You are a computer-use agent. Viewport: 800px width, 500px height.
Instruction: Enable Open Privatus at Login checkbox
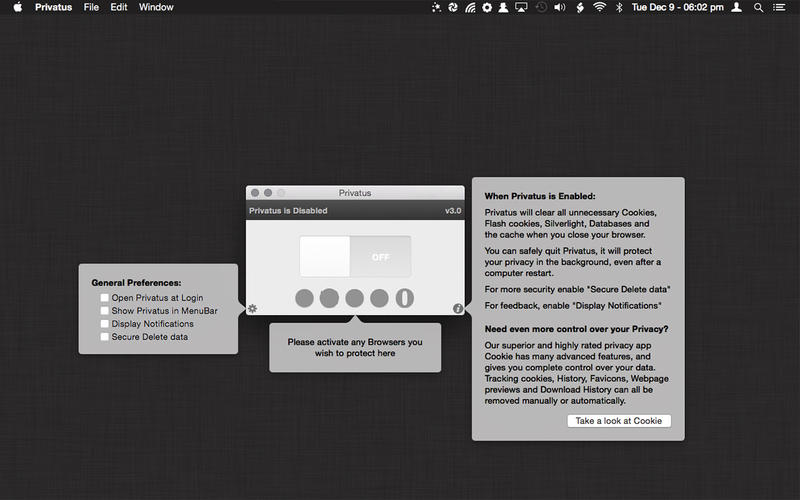pyautogui.click(x=105, y=298)
